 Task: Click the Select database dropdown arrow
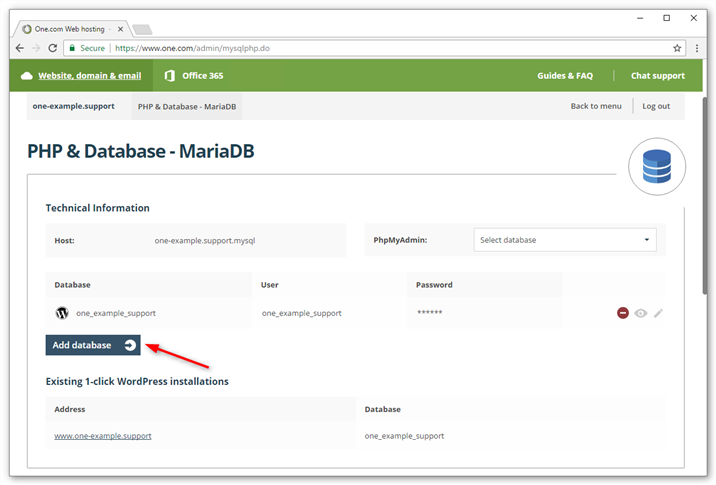coord(647,240)
